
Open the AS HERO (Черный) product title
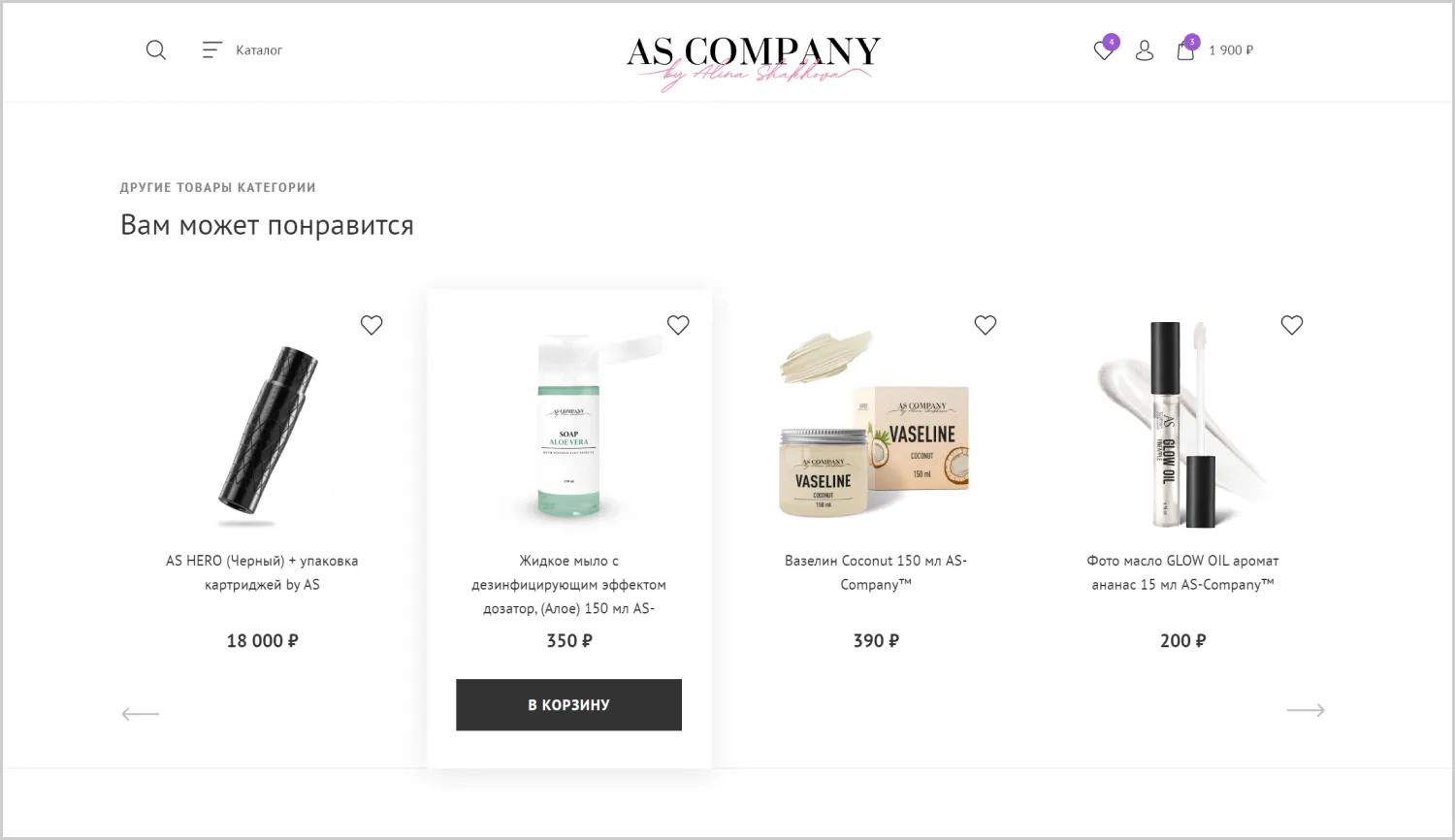point(262,572)
